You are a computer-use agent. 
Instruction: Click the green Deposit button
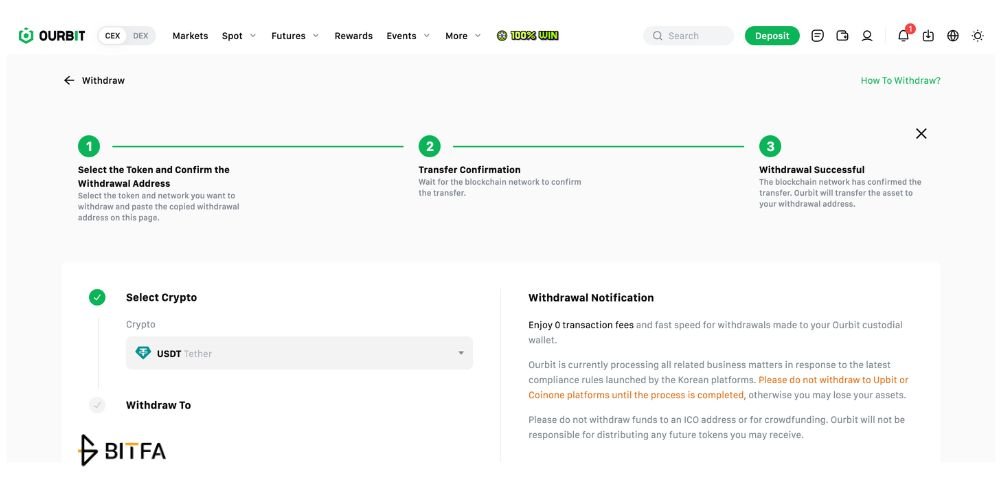pos(772,36)
